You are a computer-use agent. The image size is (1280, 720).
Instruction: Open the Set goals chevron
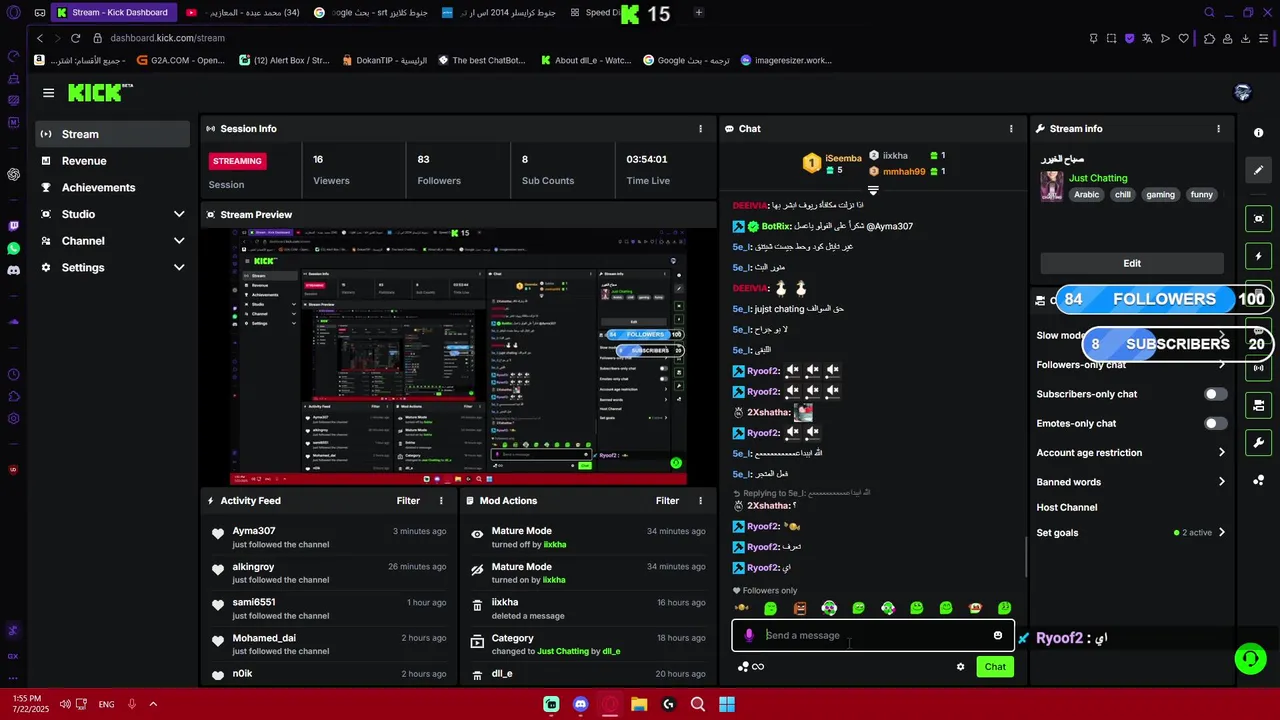(1221, 533)
